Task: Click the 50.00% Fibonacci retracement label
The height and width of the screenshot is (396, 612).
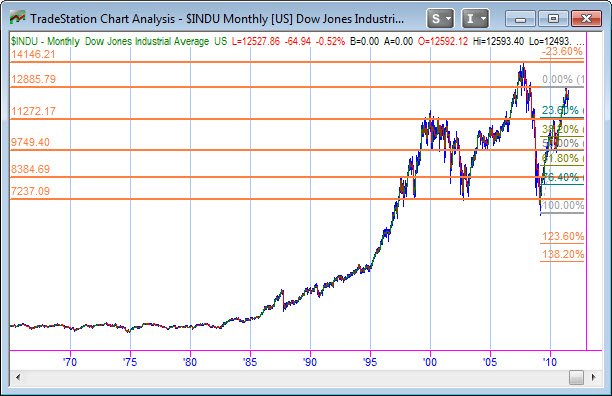Action: click(562, 143)
